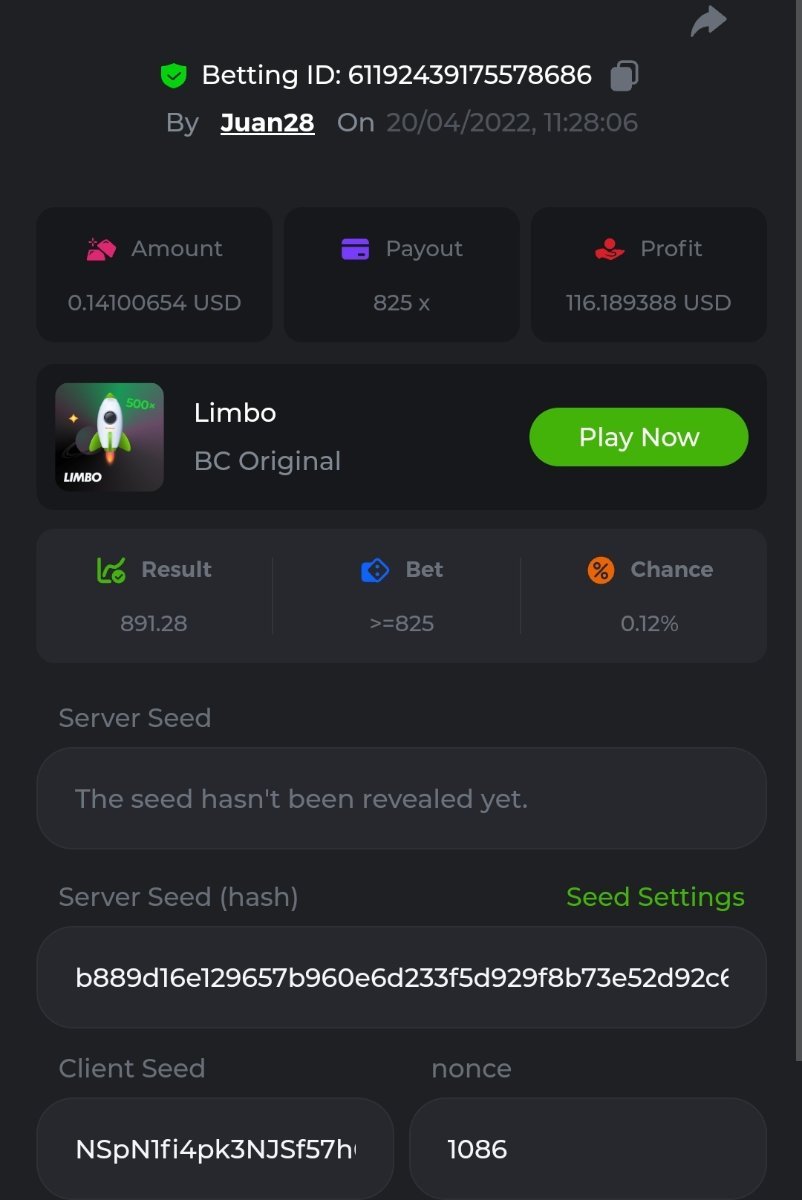Tap the share arrow icon
802x1200 pixels.
click(x=708, y=21)
